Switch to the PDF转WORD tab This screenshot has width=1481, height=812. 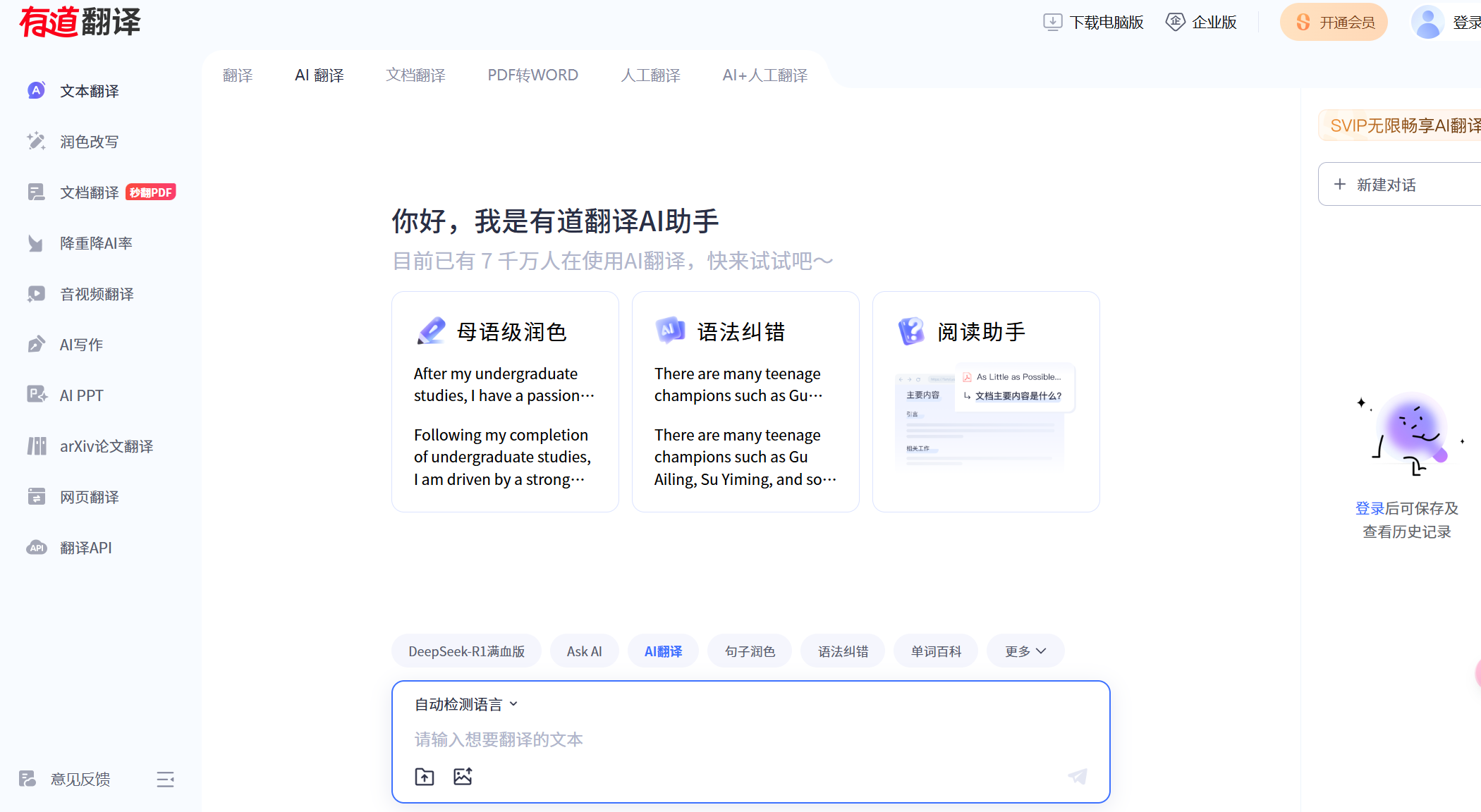(x=532, y=75)
